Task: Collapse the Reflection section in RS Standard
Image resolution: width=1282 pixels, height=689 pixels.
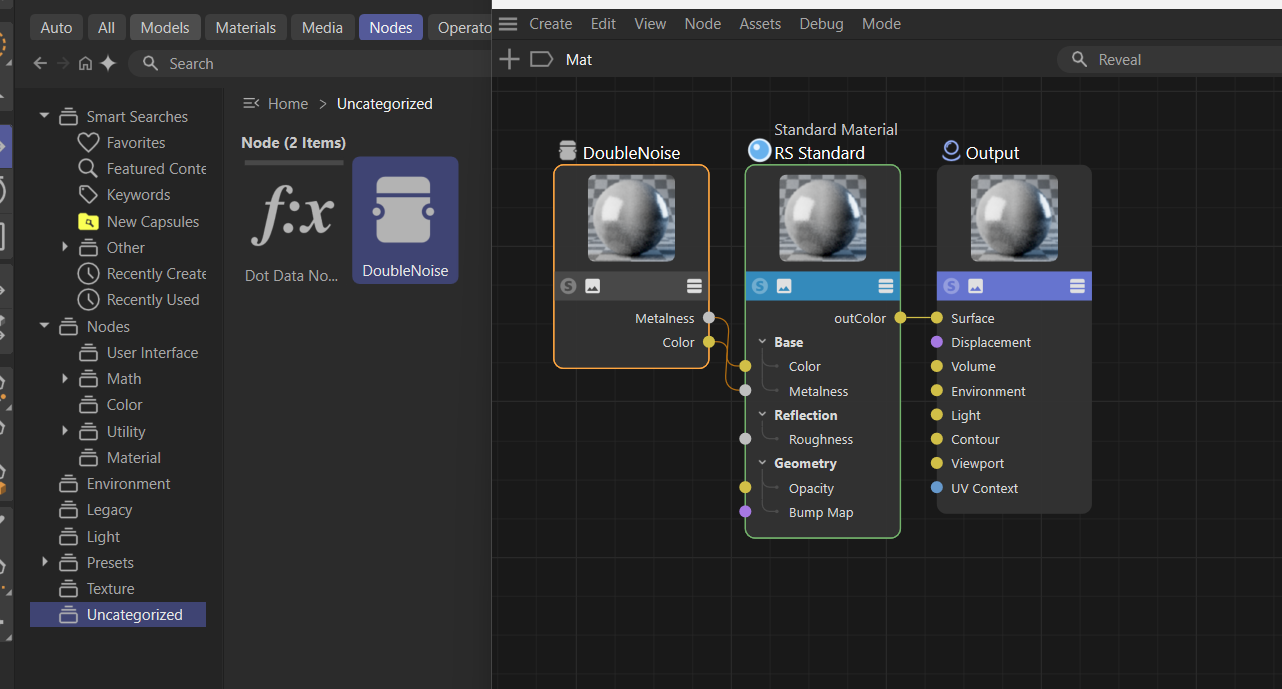Action: pyautogui.click(x=762, y=415)
